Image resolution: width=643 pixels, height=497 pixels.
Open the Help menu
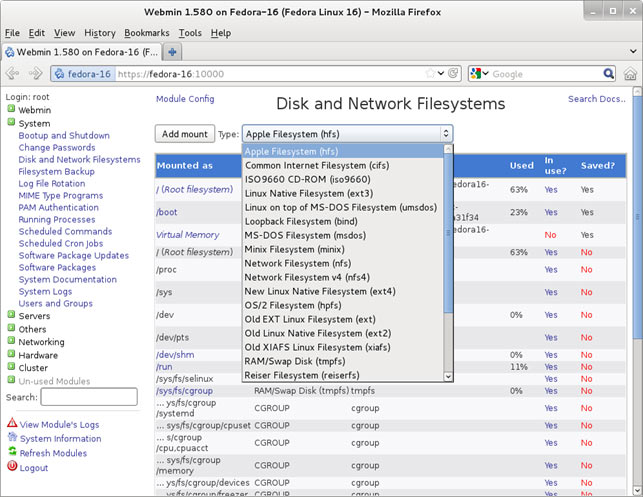point(221,33)
